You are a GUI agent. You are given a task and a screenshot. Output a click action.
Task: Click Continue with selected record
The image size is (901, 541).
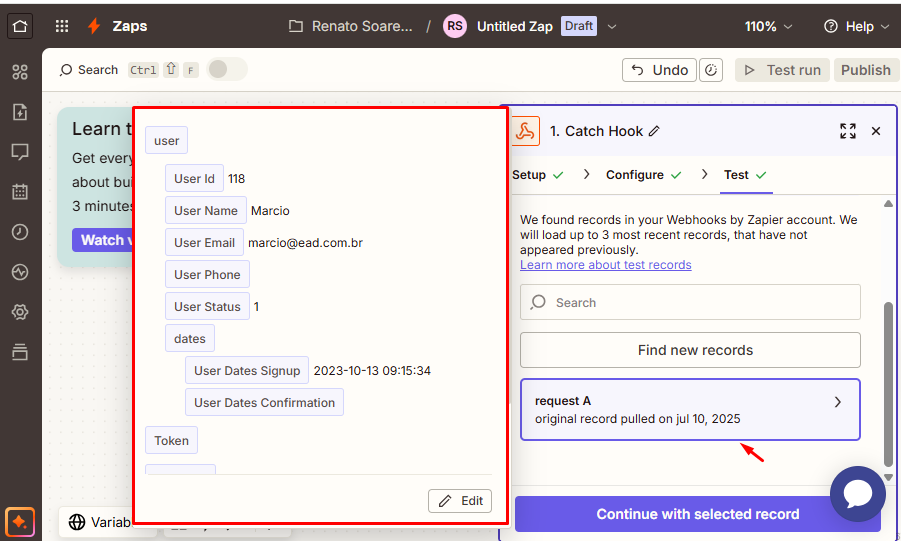[698, 514]
